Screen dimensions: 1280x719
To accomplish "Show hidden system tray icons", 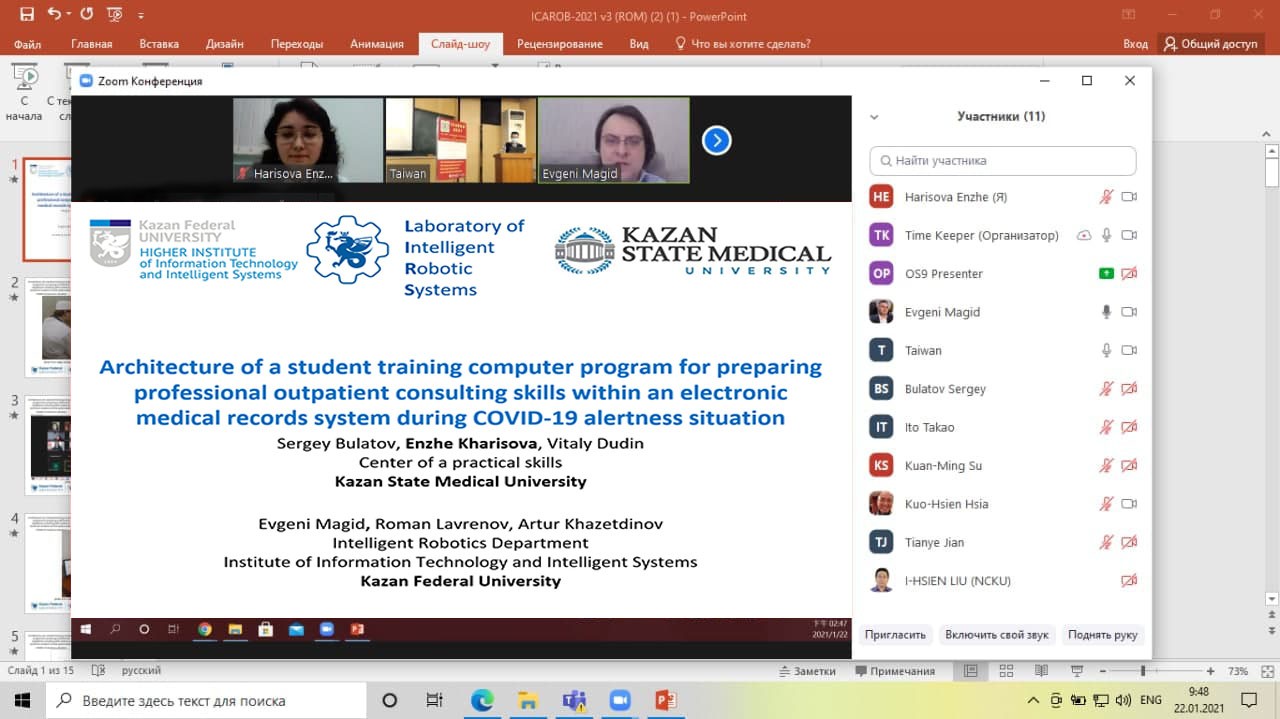I will [1033, 700].
